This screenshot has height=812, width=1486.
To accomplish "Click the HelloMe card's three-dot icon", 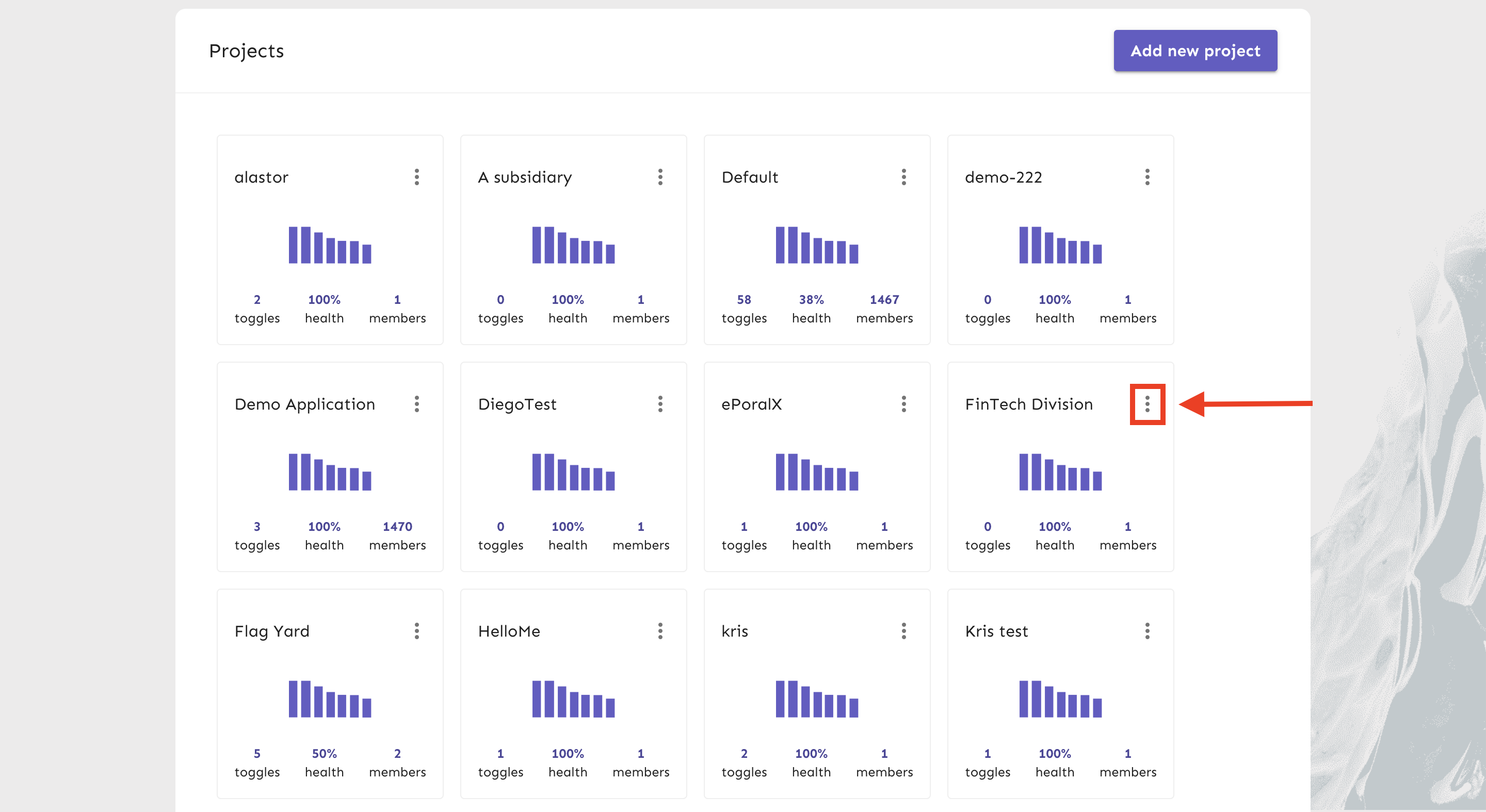I will click(660, 631).
